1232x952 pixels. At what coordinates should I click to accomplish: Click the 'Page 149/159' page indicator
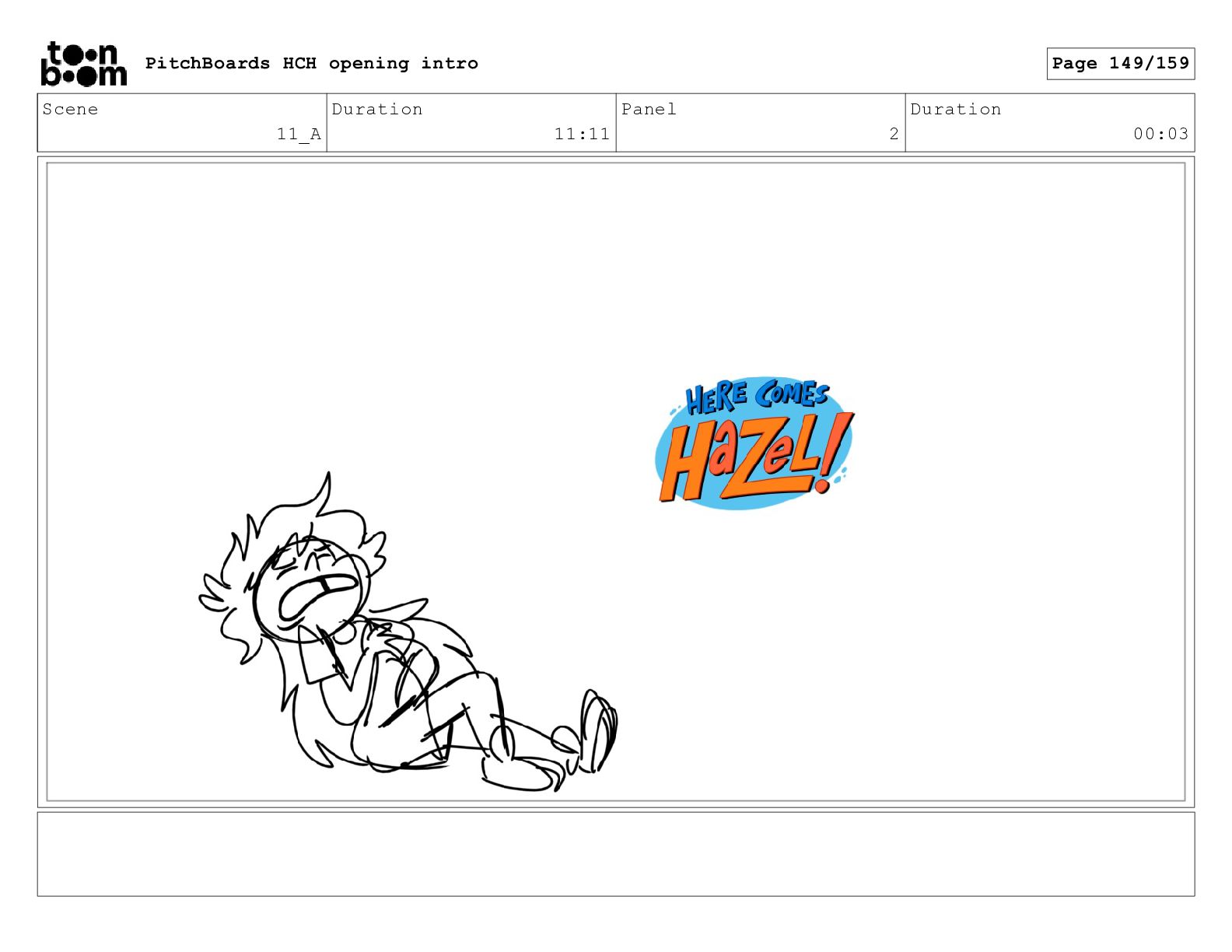tap(1120, 64)
